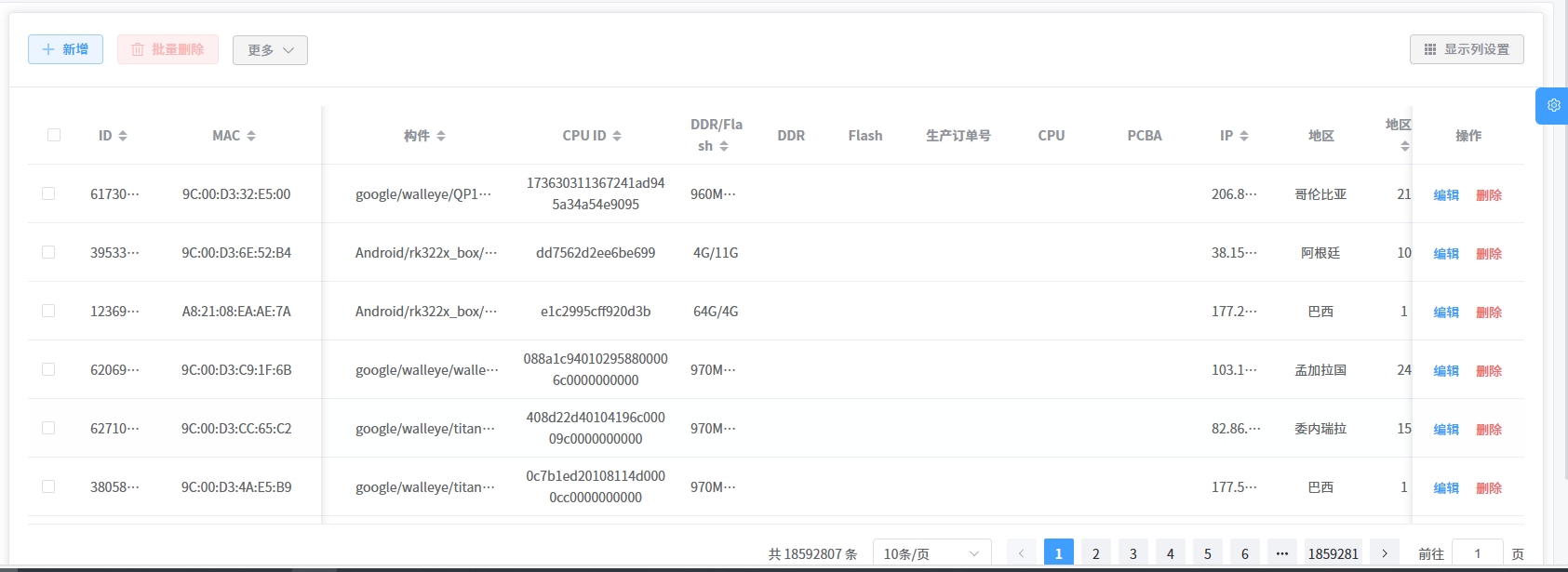Go to page 2

[1096, 553]
